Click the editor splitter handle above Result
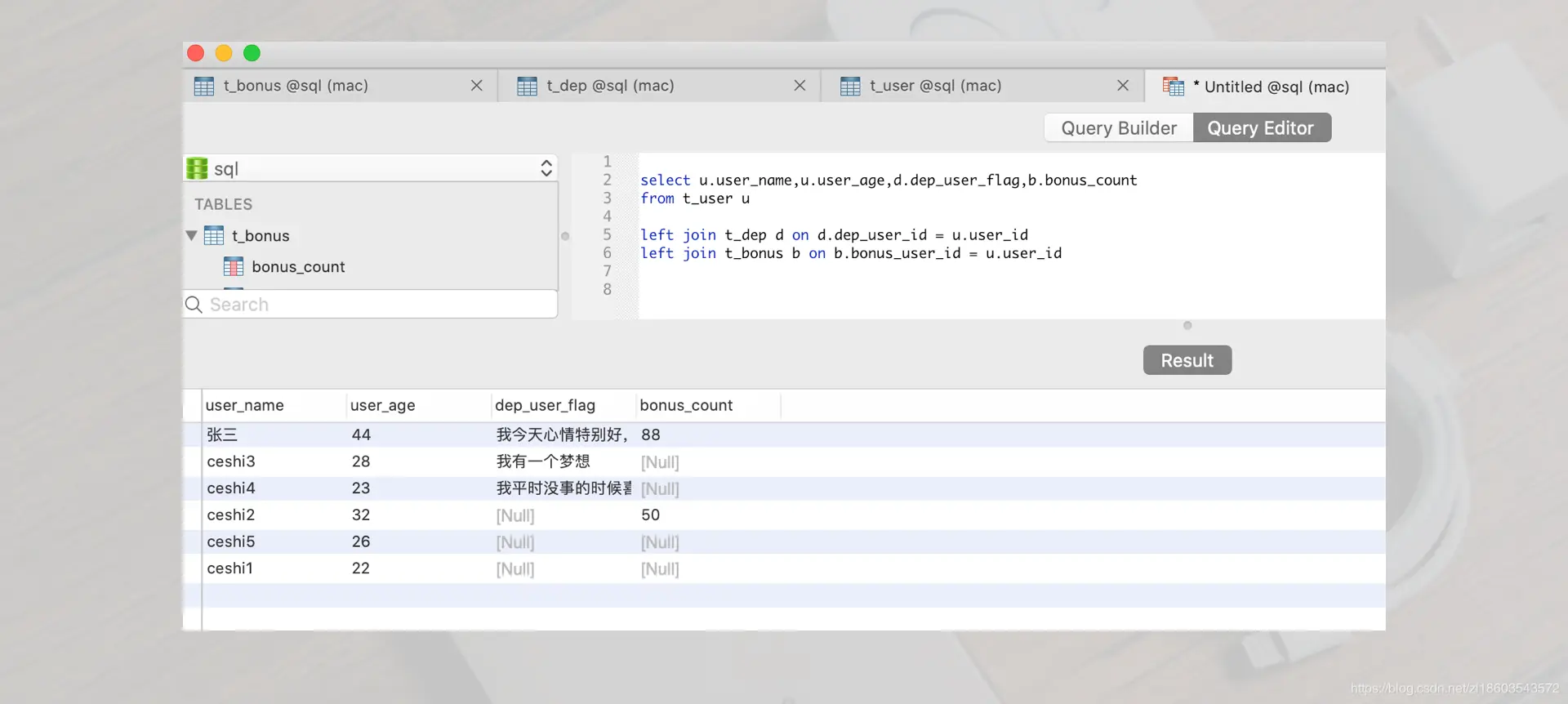 point(1187,325)
